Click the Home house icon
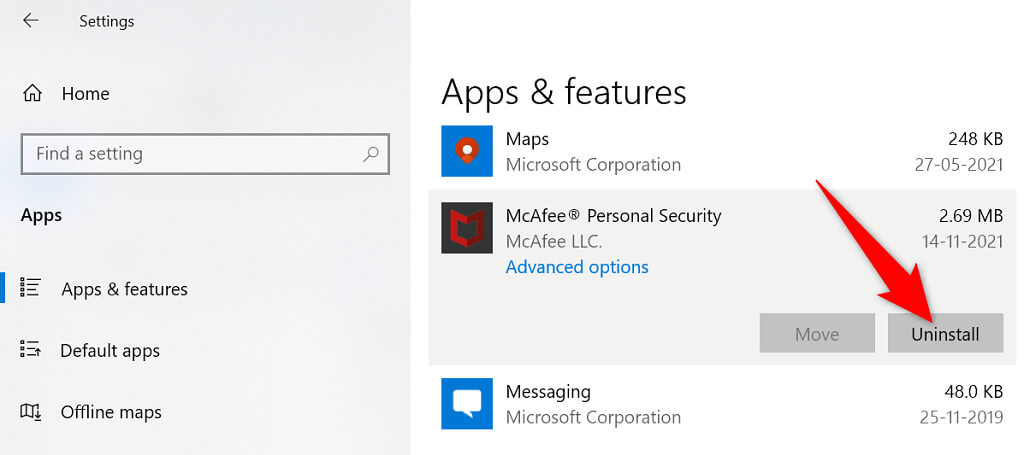Viewport: 1024px width, 455px height. point(32,94)
